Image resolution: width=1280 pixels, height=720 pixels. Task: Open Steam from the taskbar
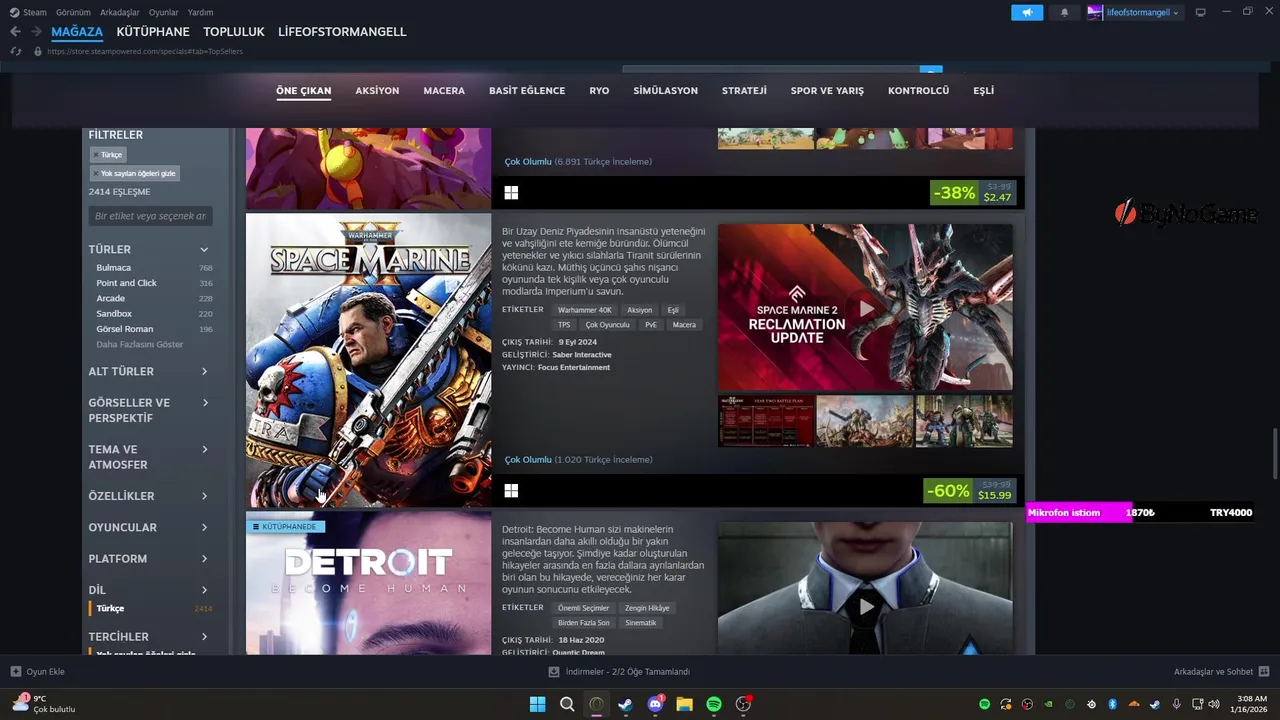(626, 704)
